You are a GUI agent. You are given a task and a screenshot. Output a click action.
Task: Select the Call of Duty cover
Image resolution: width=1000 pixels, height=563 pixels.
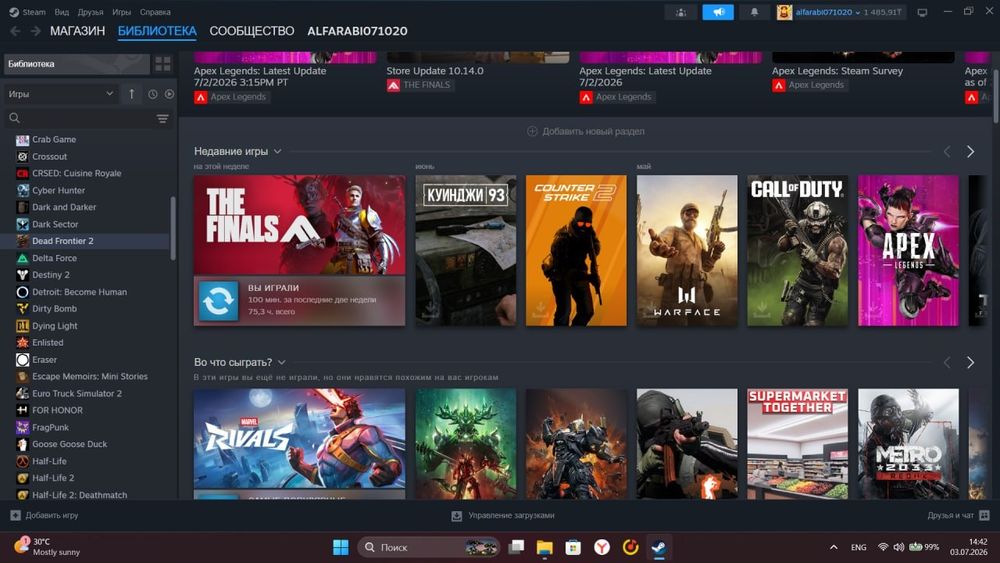[797, 251]
